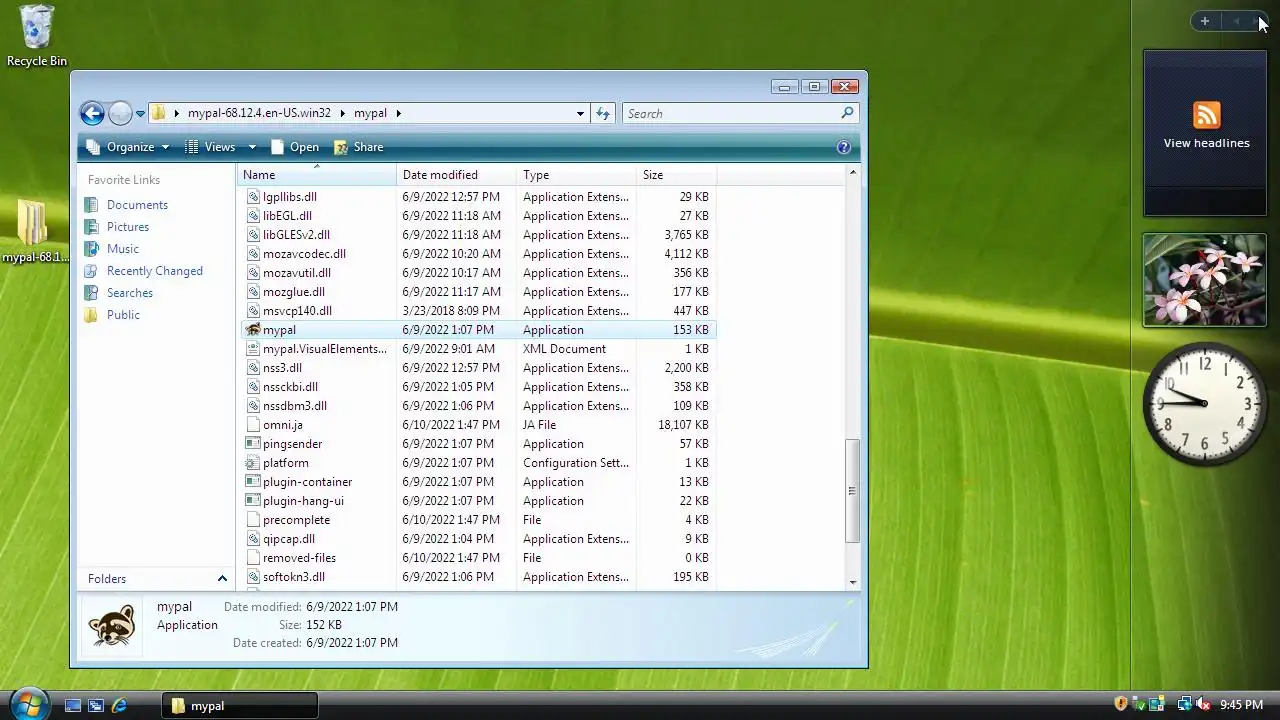Click the mypal-68.12.4.en-US.win32 breadcrumb segment

pyautogui.click(x=259, y=113)
